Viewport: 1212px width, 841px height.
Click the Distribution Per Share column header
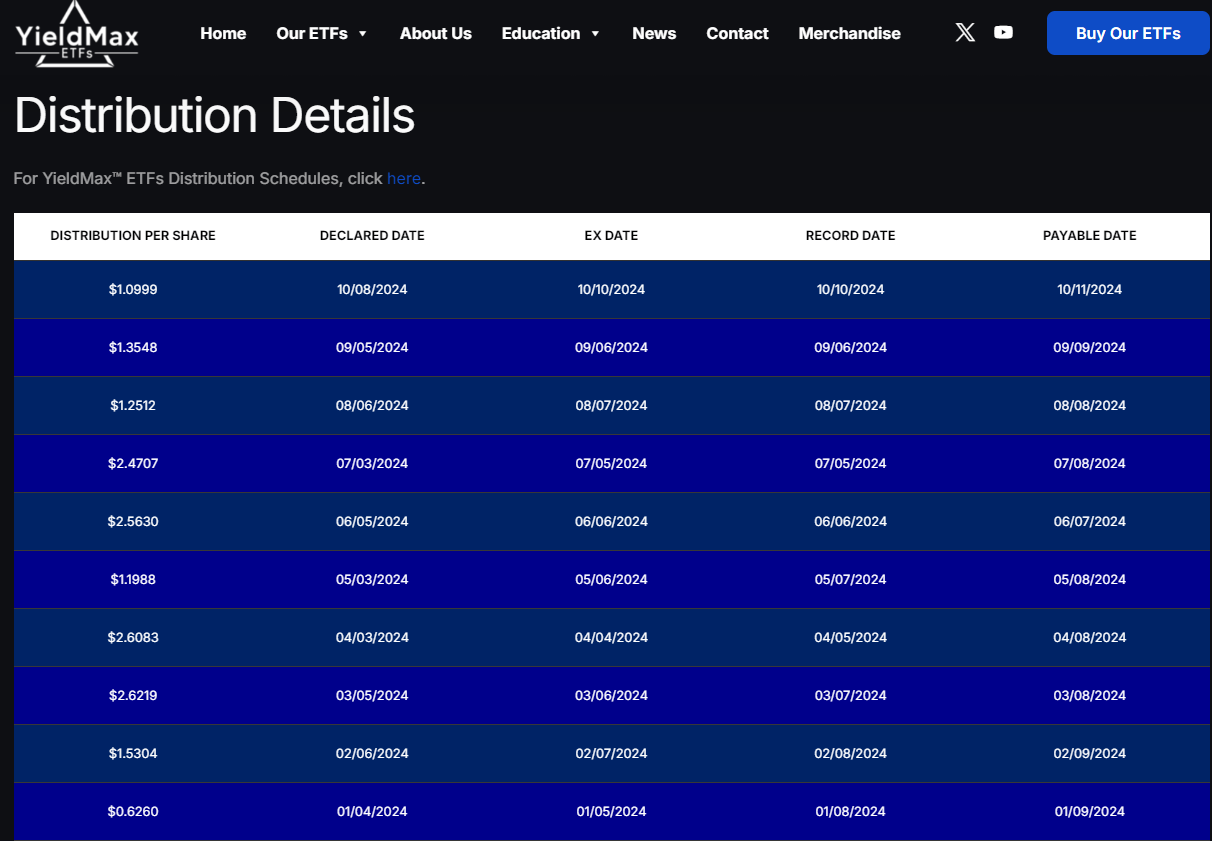pos(133,236)
